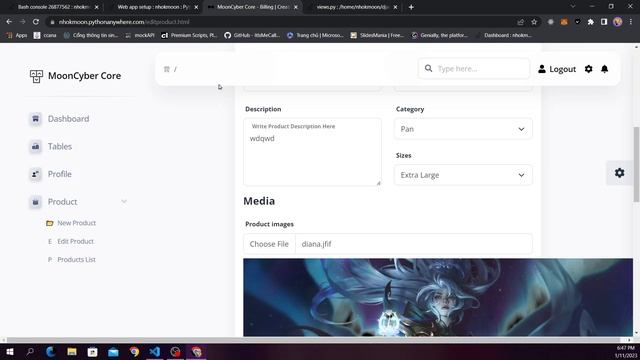Image resolution: width=640 pixels, height=360 pixels.
Task: Open the Dashboard : nhokm bookmark
Action: coord(504,36)
